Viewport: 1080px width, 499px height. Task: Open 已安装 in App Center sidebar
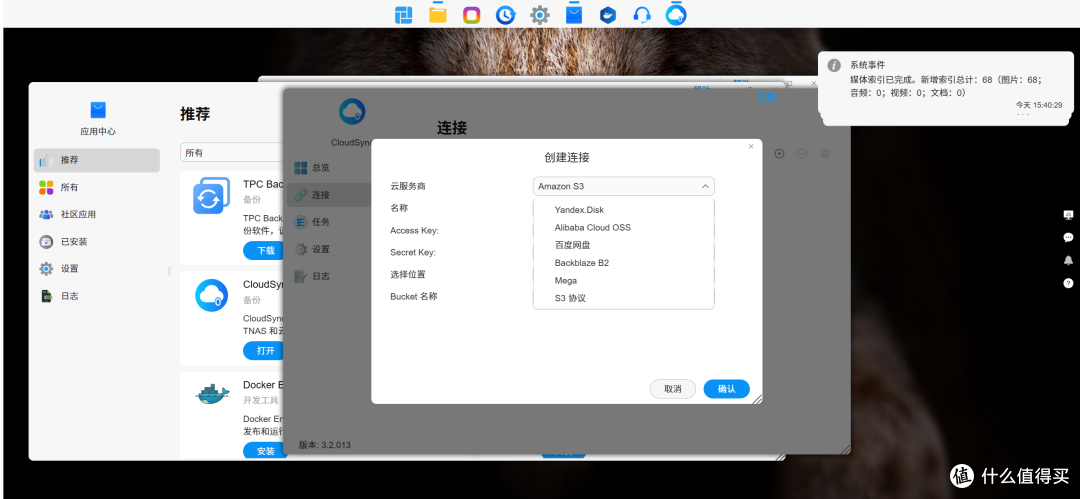point(96,242)
